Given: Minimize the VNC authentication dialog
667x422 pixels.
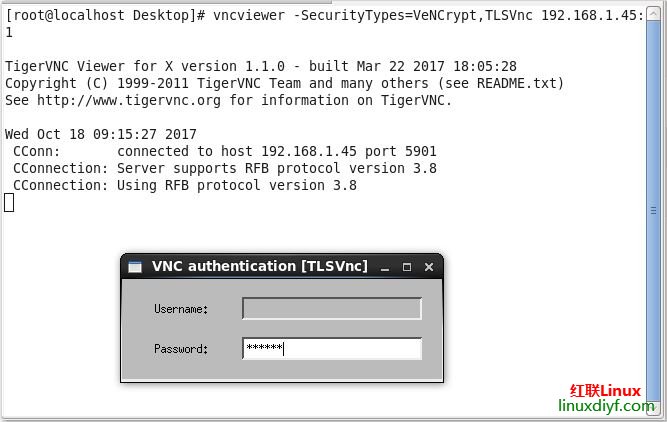Looking at the screenshot, I should click(385, 267).
